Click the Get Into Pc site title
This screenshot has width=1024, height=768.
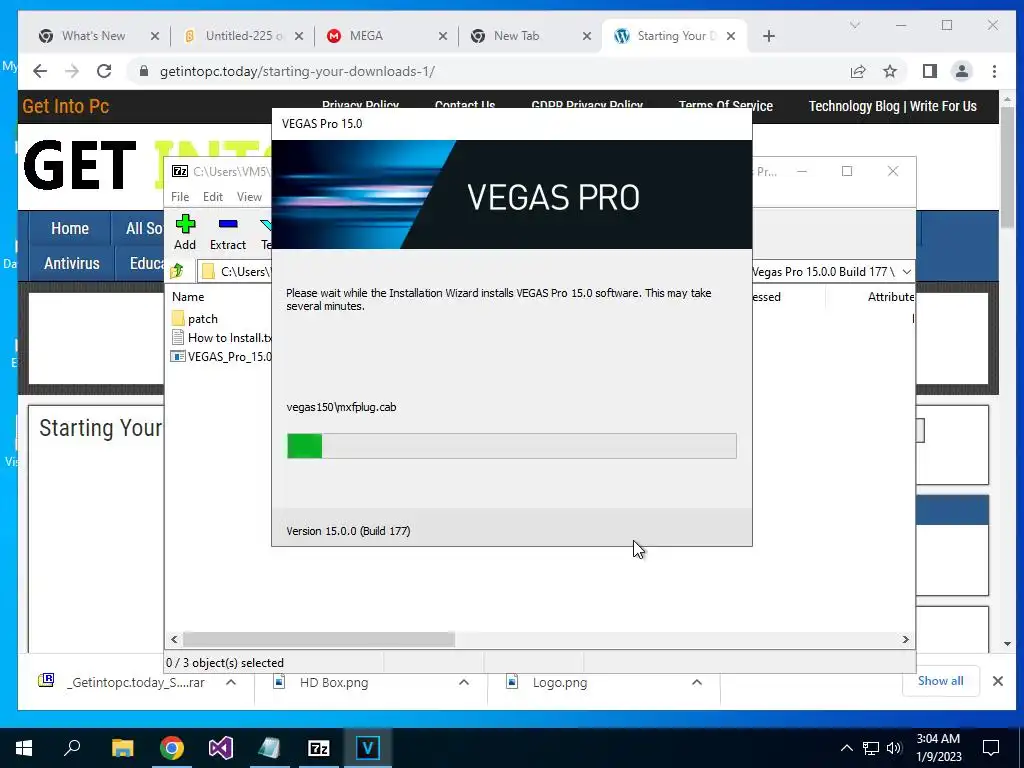point(65,106)
